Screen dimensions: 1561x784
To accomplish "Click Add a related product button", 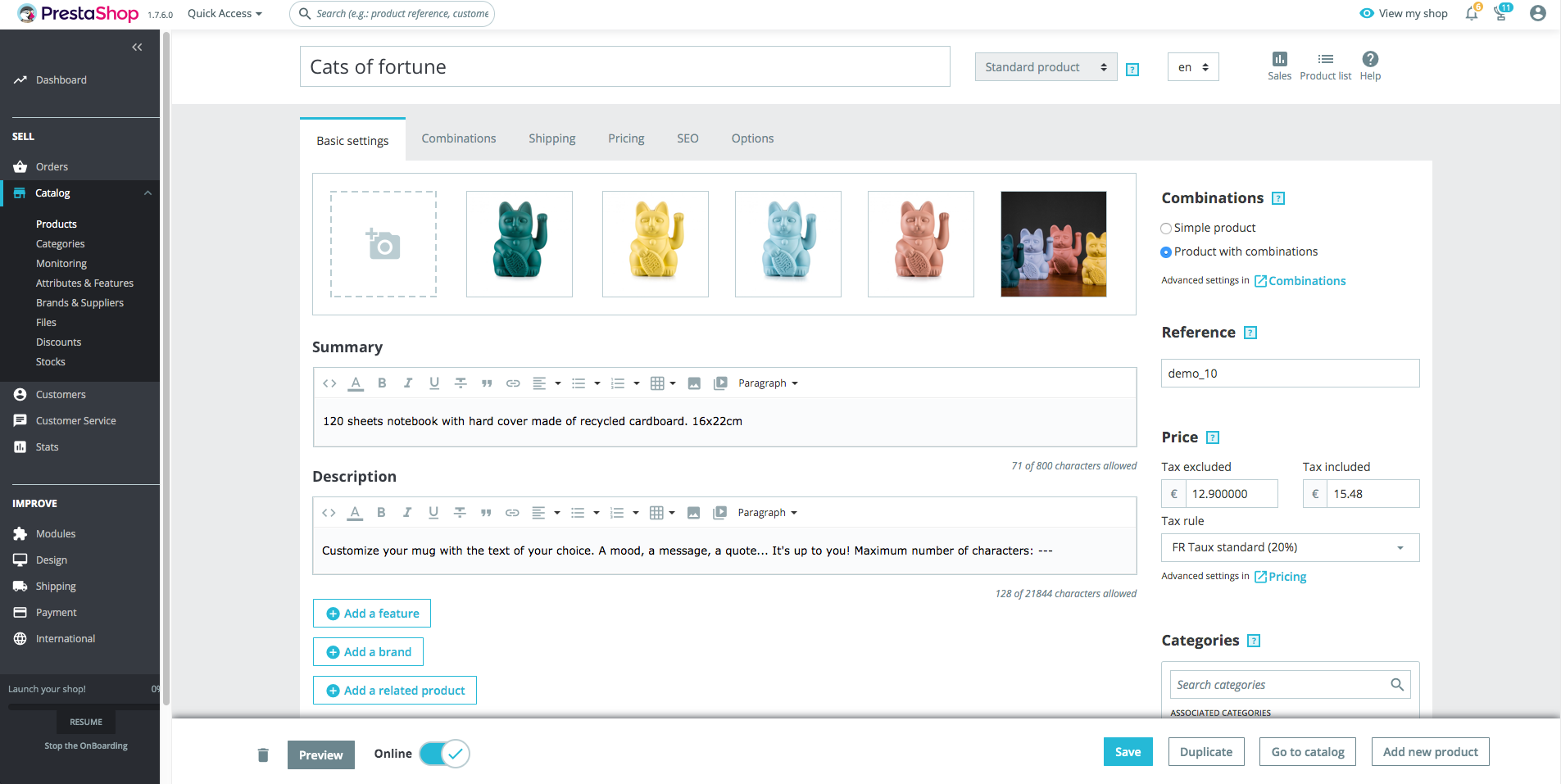I will point(395,691).
